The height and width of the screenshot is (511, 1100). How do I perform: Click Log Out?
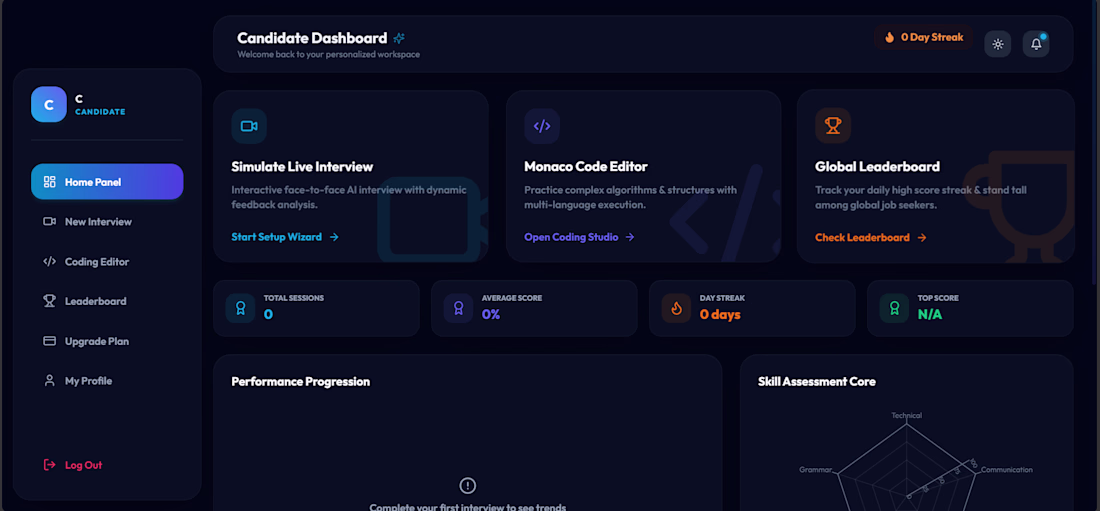pos(73,465)
